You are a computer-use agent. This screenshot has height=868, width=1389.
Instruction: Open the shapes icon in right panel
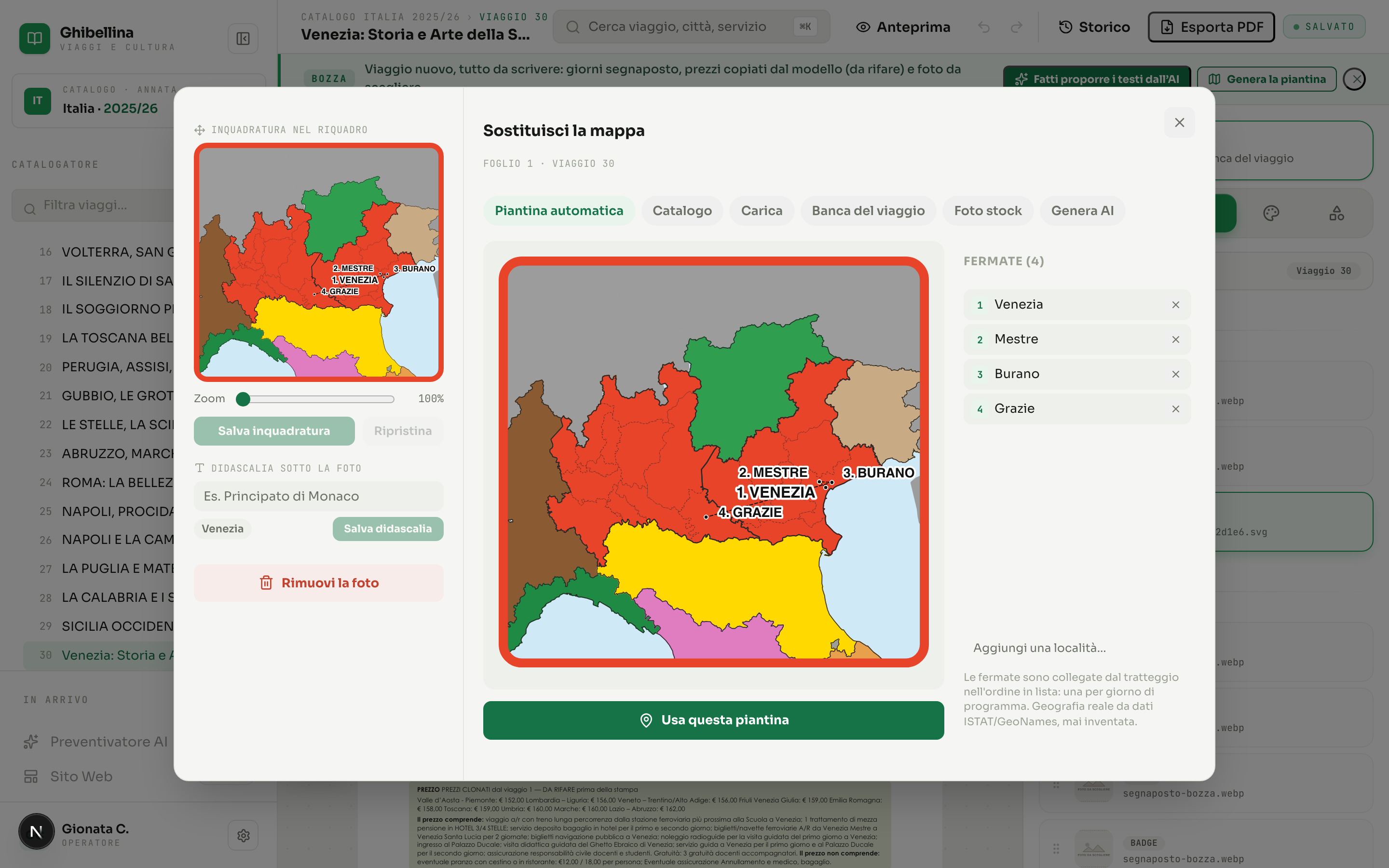(1336, 213)
